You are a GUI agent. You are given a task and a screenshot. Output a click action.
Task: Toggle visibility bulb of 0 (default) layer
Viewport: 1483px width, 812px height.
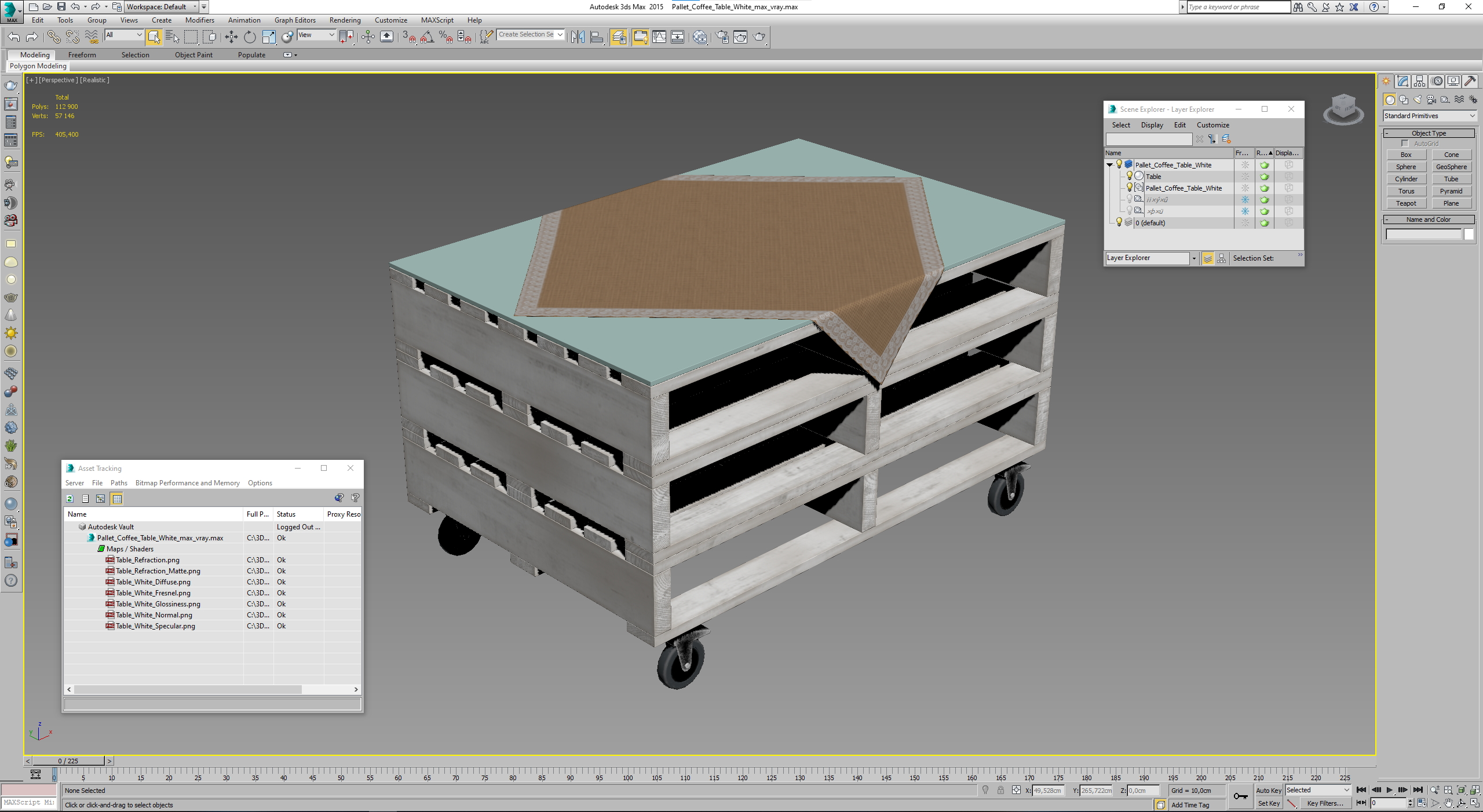(x=1119, y=222)
